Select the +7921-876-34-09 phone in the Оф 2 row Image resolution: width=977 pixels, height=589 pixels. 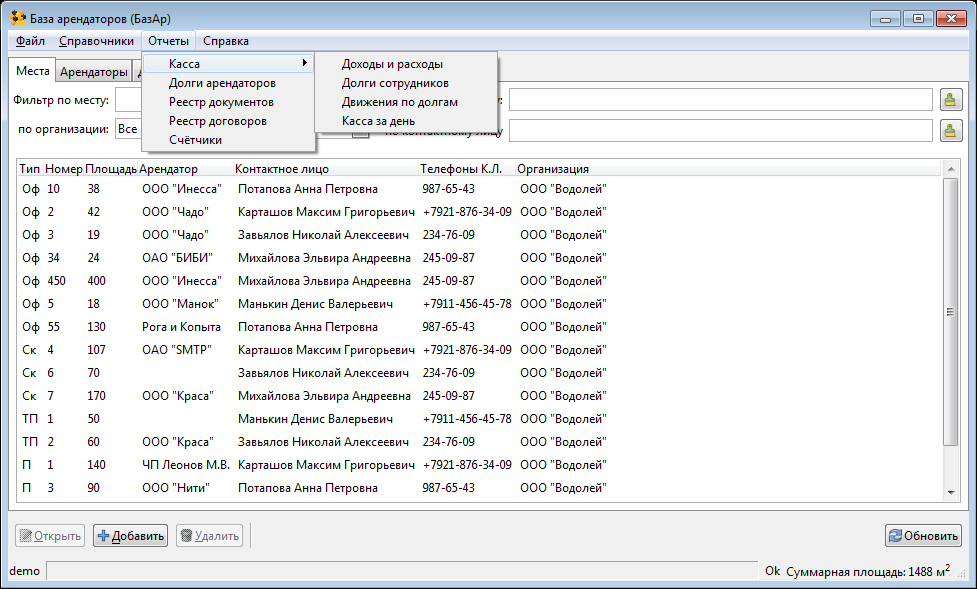(x=467, y=212)
